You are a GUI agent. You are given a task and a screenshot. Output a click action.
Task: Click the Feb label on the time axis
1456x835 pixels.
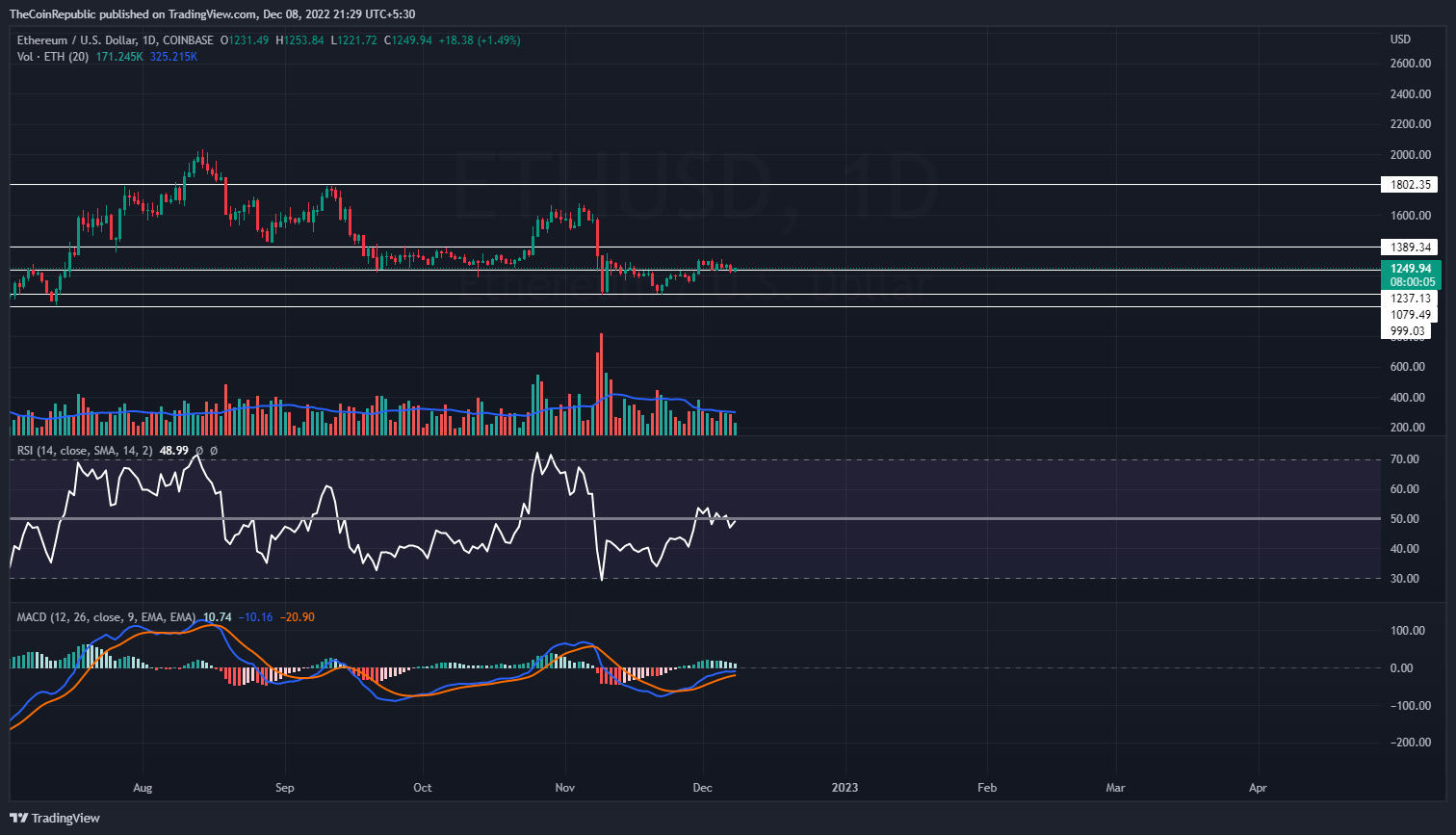(987, 787)
